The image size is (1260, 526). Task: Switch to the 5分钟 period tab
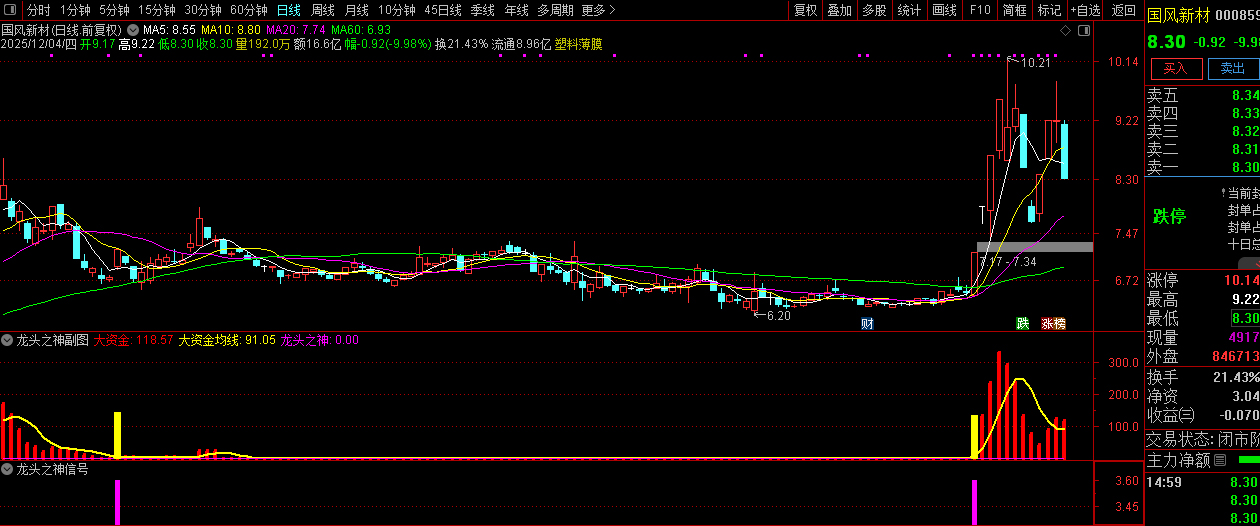114,10
